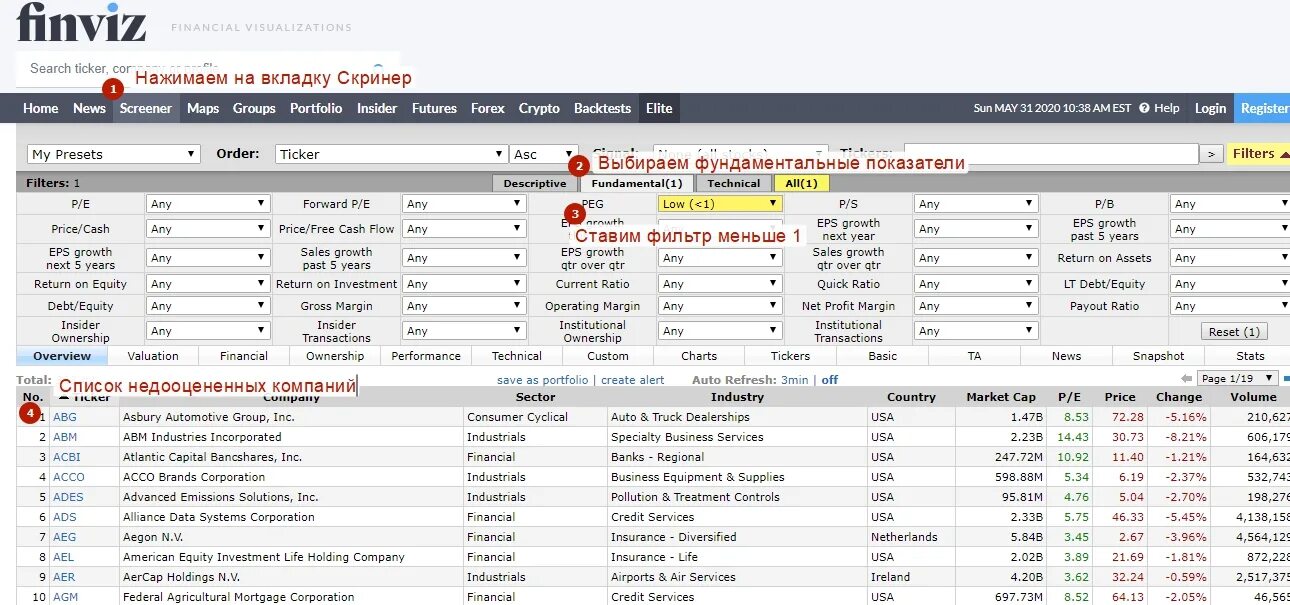Open the P/B filter dropdown

click(x=1230, y=204)
